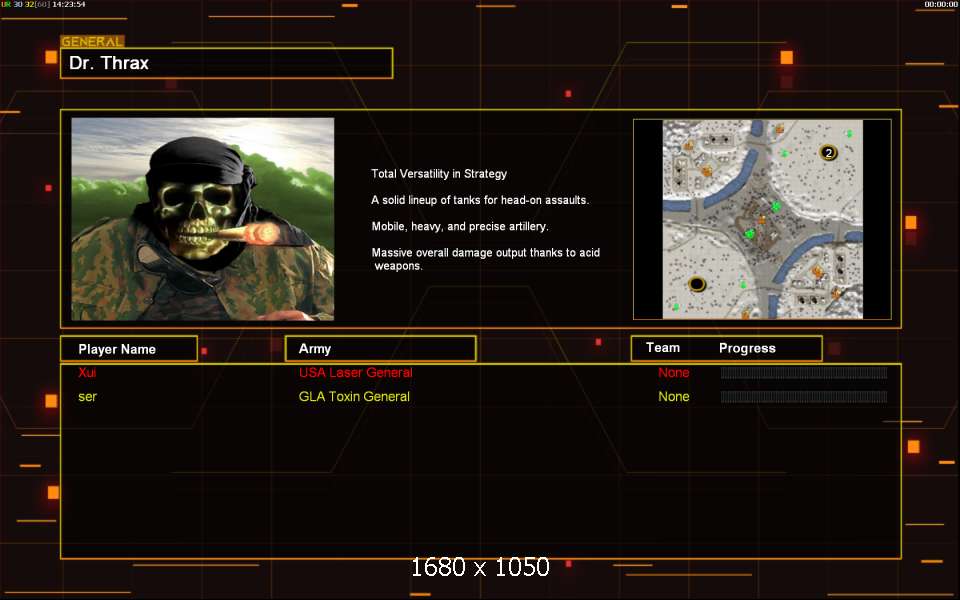The height and width of the screenshot is (600, 960).
Task: Click ser's team value None
Action: (674, 397)
